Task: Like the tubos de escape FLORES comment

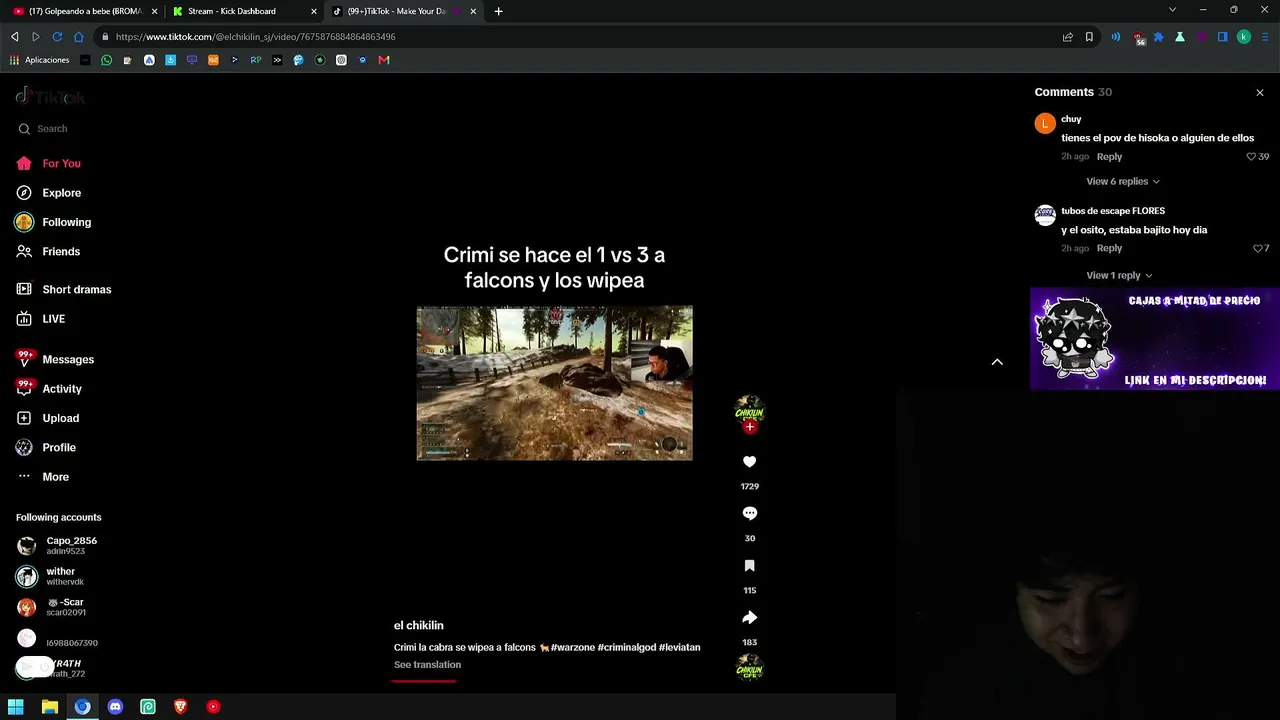Action: coord(1258,249)
